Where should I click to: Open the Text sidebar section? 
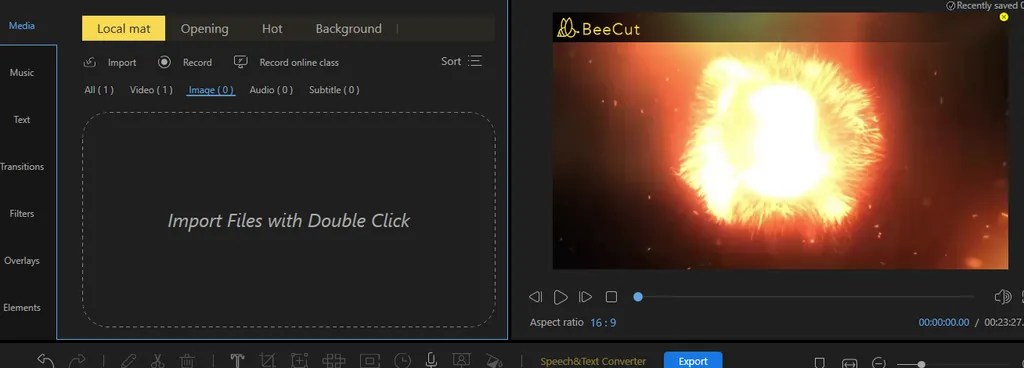pos(22,119)
